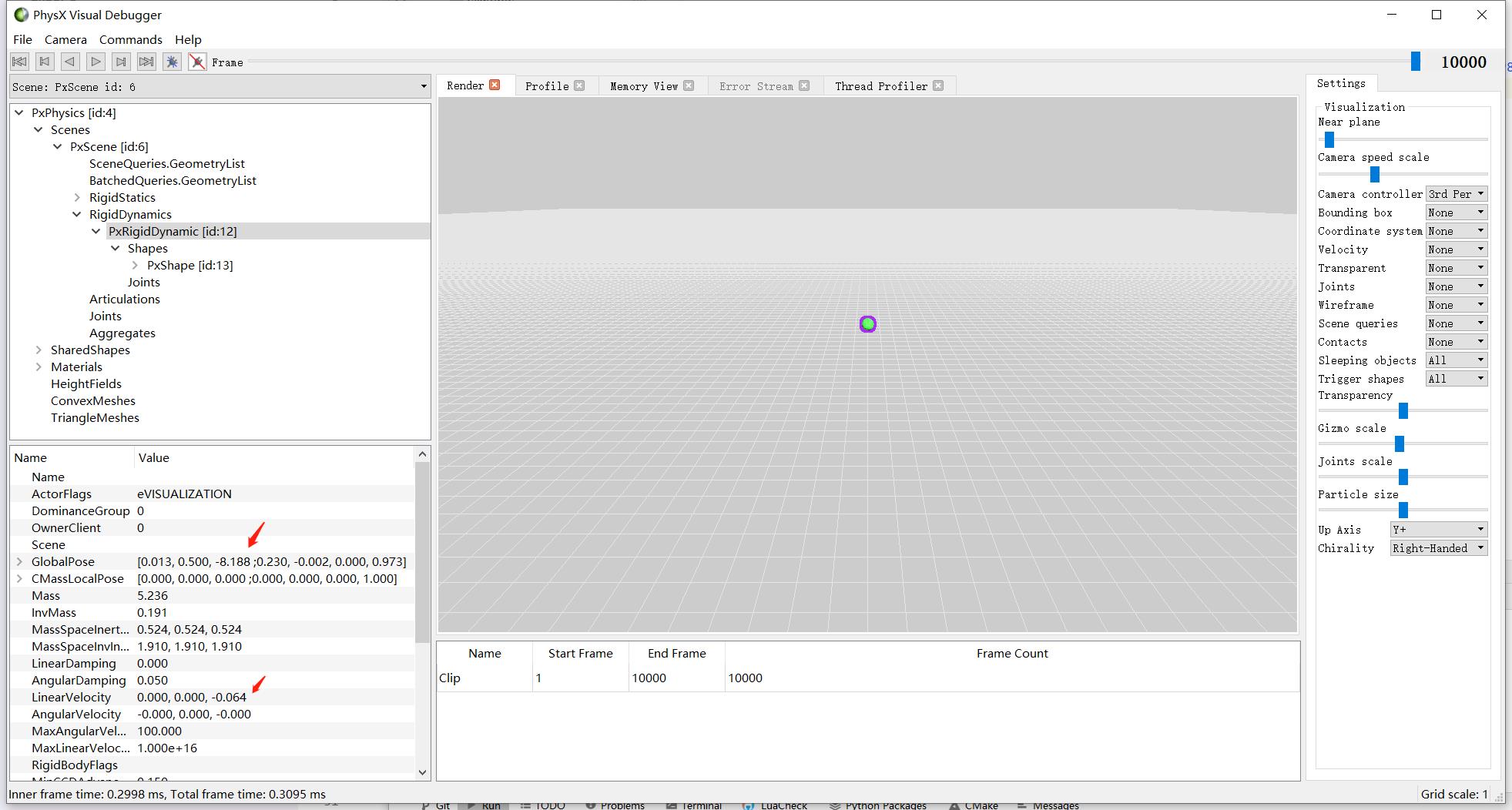
Task: Click the Frame timeline slider handle
Action: (x=1416, y=62)
